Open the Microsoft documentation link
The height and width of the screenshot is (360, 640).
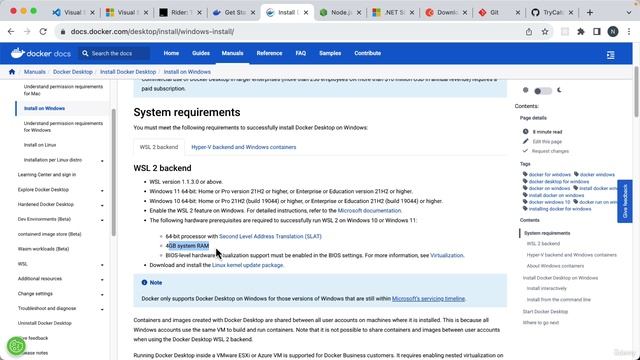[x=369, y=211]
